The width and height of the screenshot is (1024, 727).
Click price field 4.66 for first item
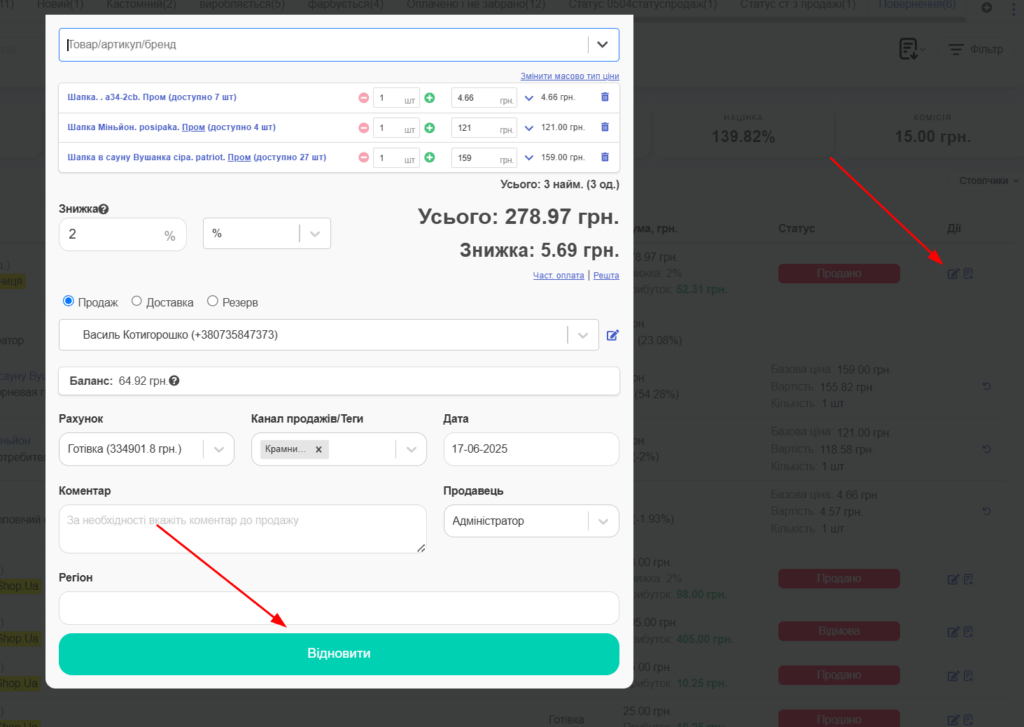point(484,98)
